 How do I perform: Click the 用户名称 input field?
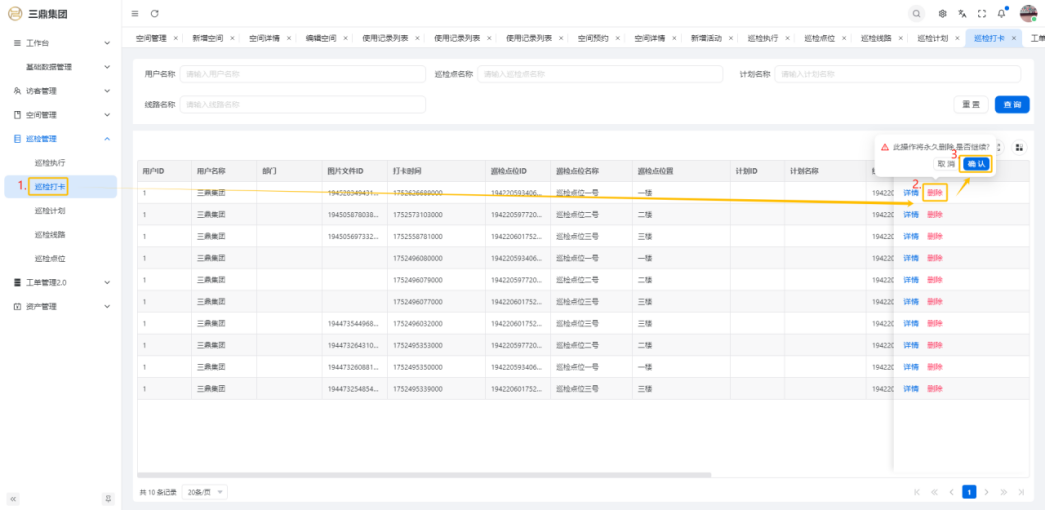pyautogui.click(x=302, y=75)
